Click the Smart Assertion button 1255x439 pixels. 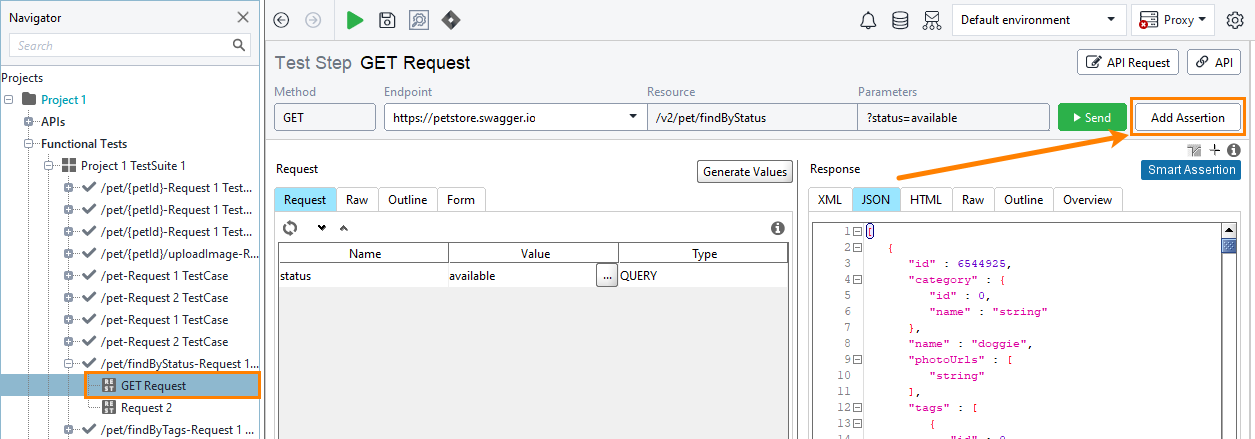(x=1190, y=170)
